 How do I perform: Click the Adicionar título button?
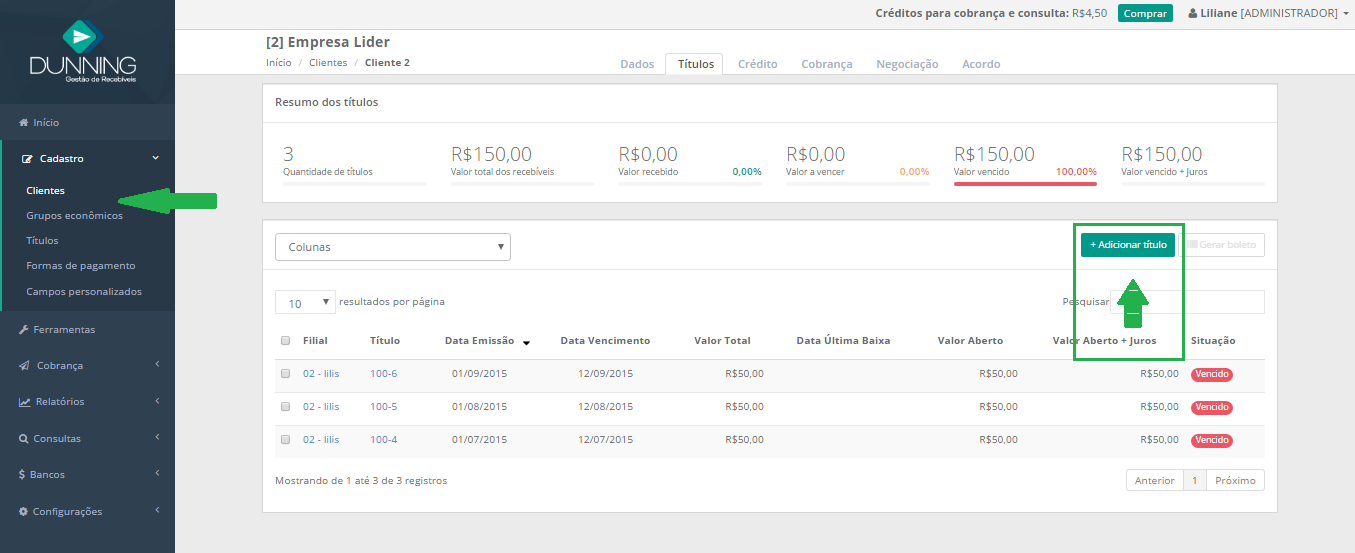pyautogui.click(x=1128, y=245)
